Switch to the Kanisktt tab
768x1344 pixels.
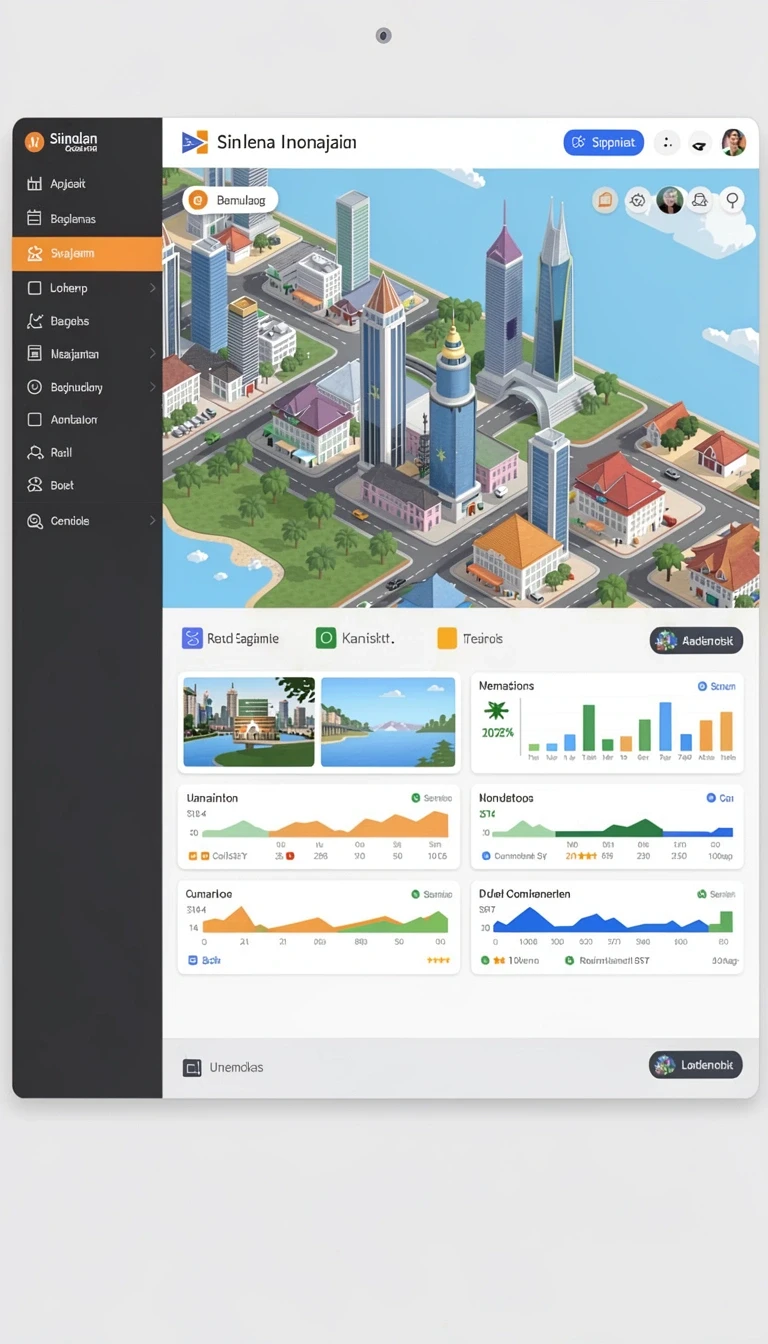coord(356,638)
